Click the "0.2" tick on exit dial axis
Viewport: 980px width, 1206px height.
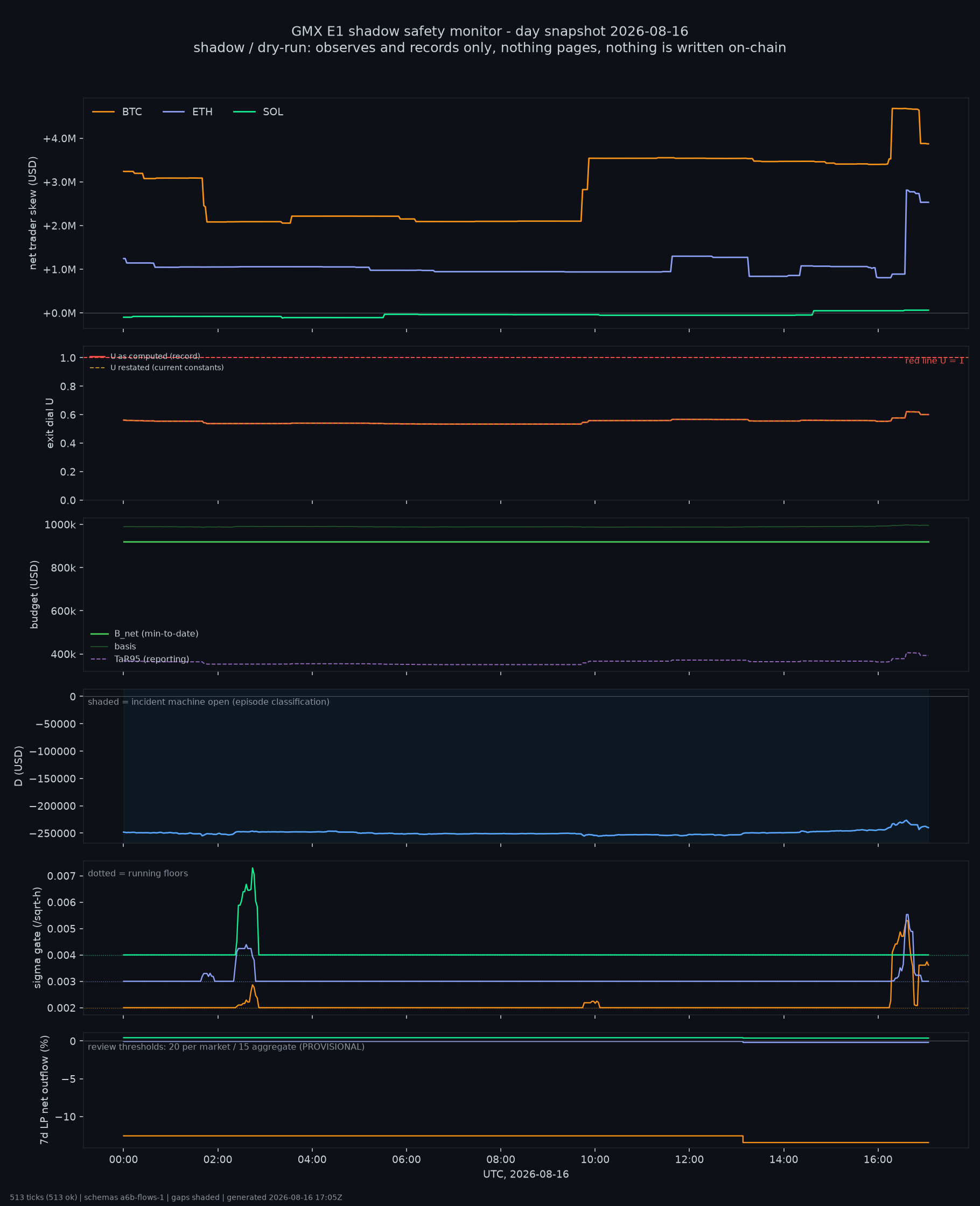click(68, 472)
